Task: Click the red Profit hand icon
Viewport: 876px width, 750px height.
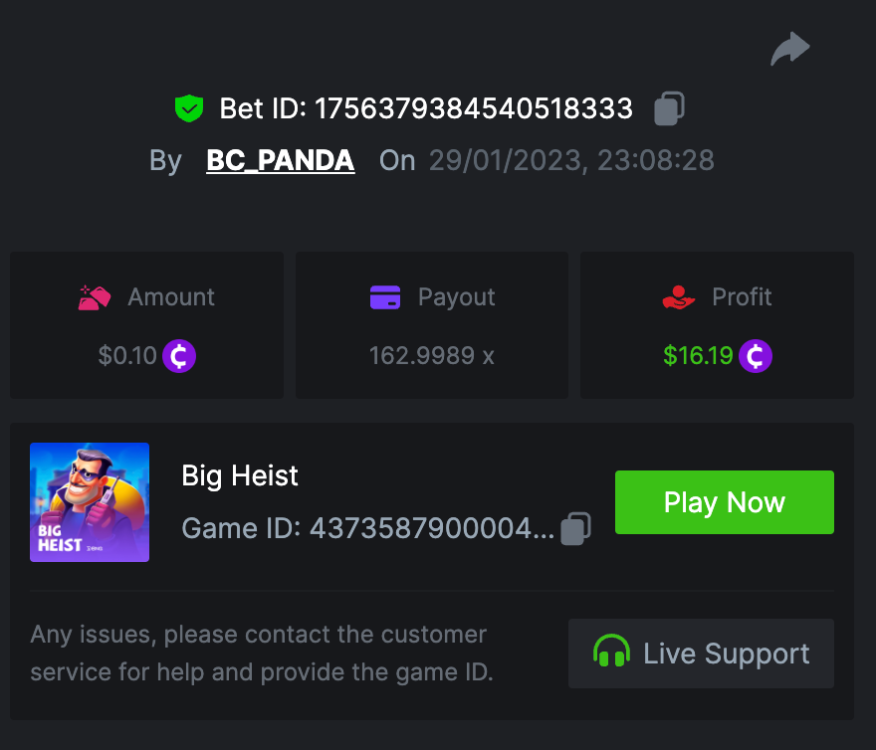Action: 679,297
